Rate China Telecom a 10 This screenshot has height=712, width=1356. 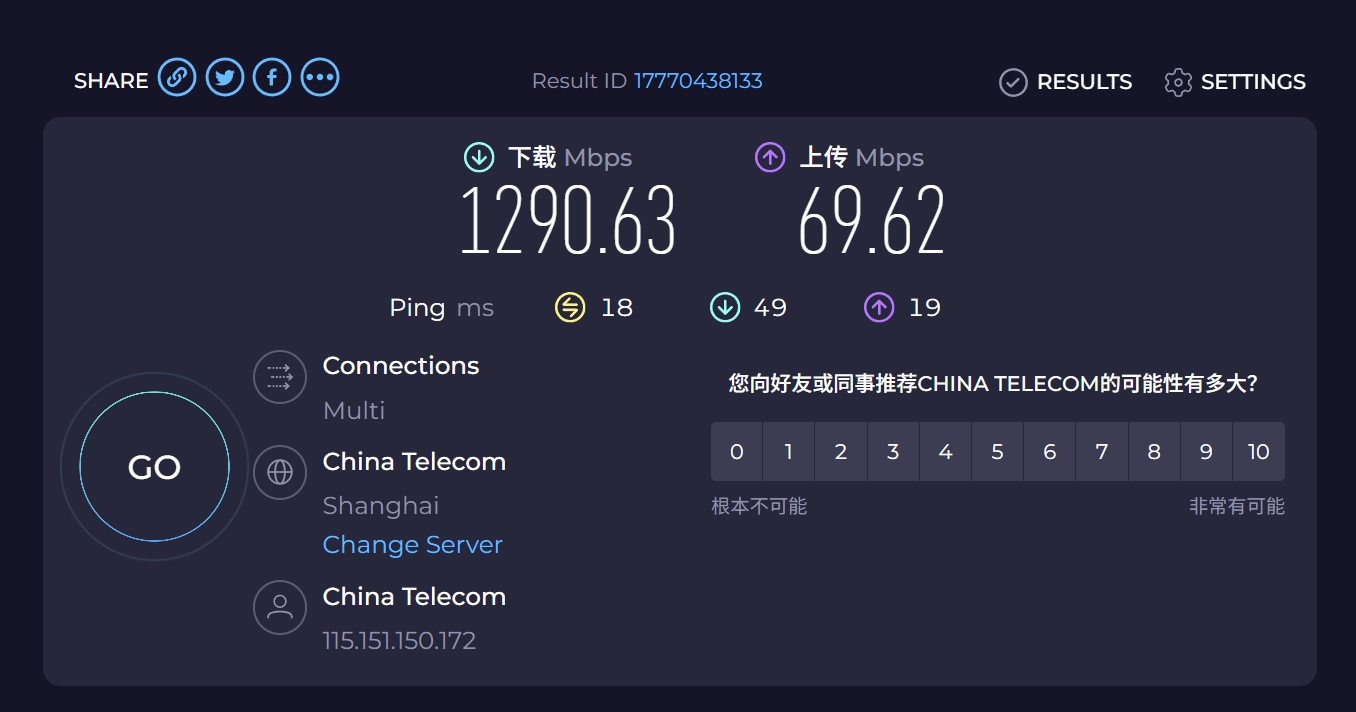(x=1258, y=452)
